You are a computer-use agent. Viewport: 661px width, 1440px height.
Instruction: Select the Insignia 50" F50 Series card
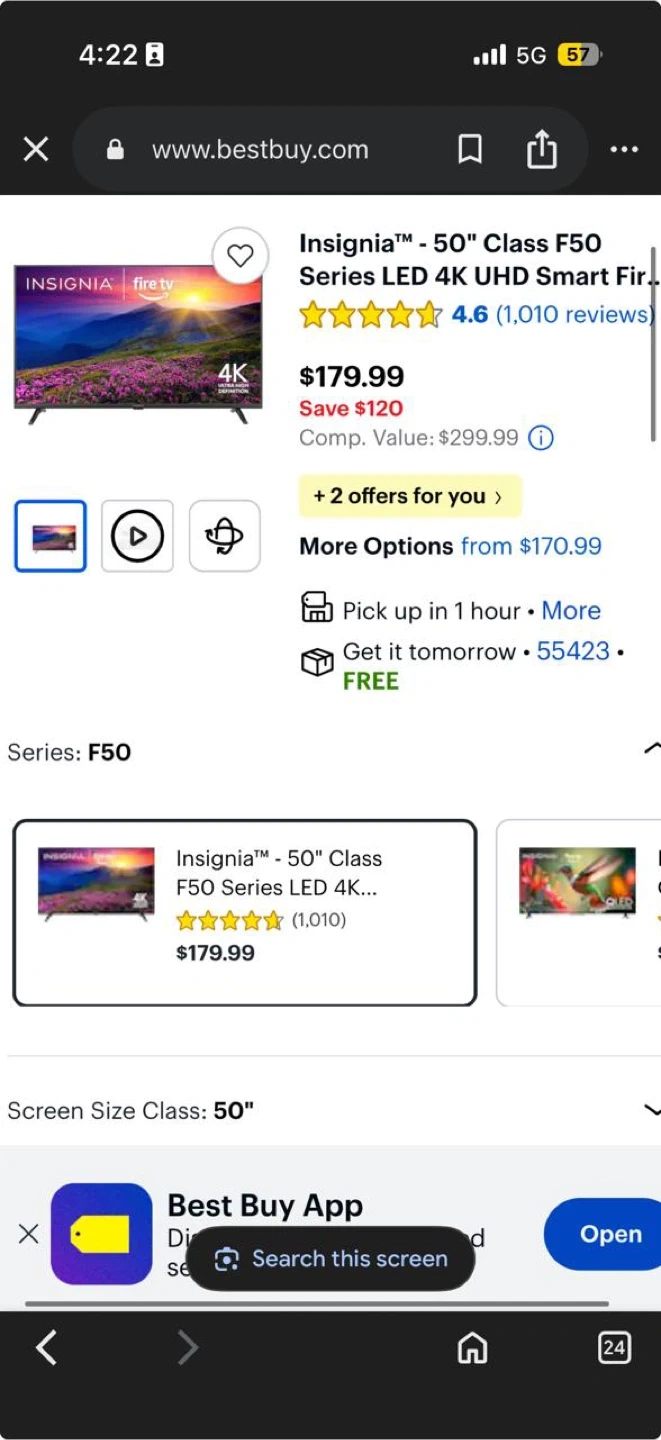[244, 912]
